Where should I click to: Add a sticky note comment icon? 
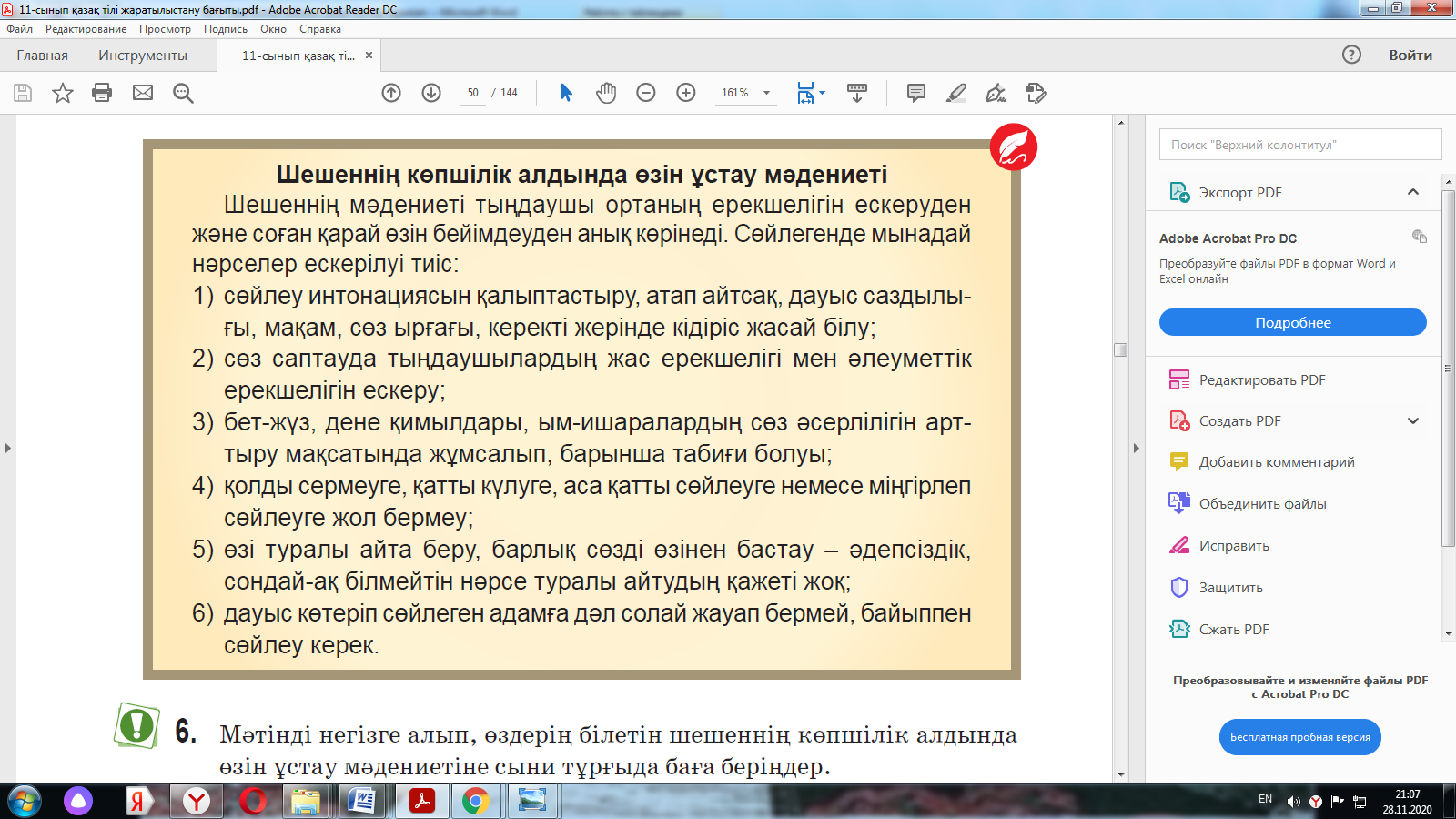pyautogui.click(x=916, y=93)
